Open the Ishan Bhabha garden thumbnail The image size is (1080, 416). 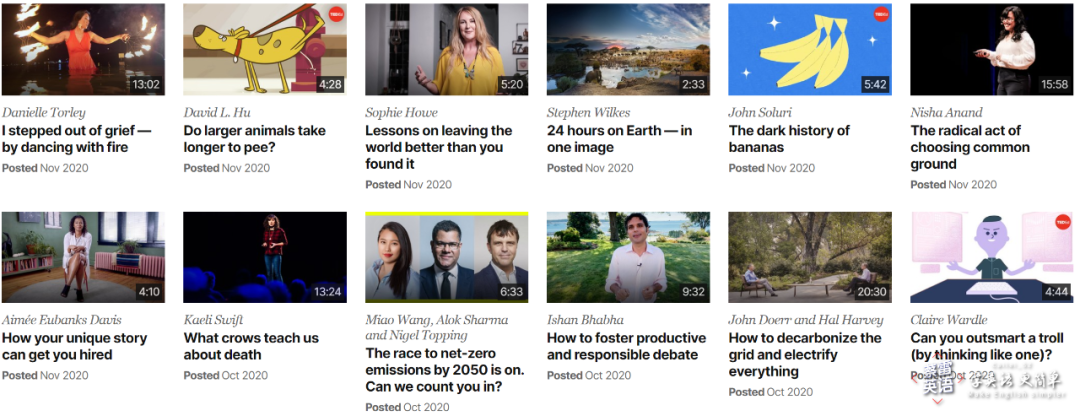pyautogui.click(x=628, y=257)
